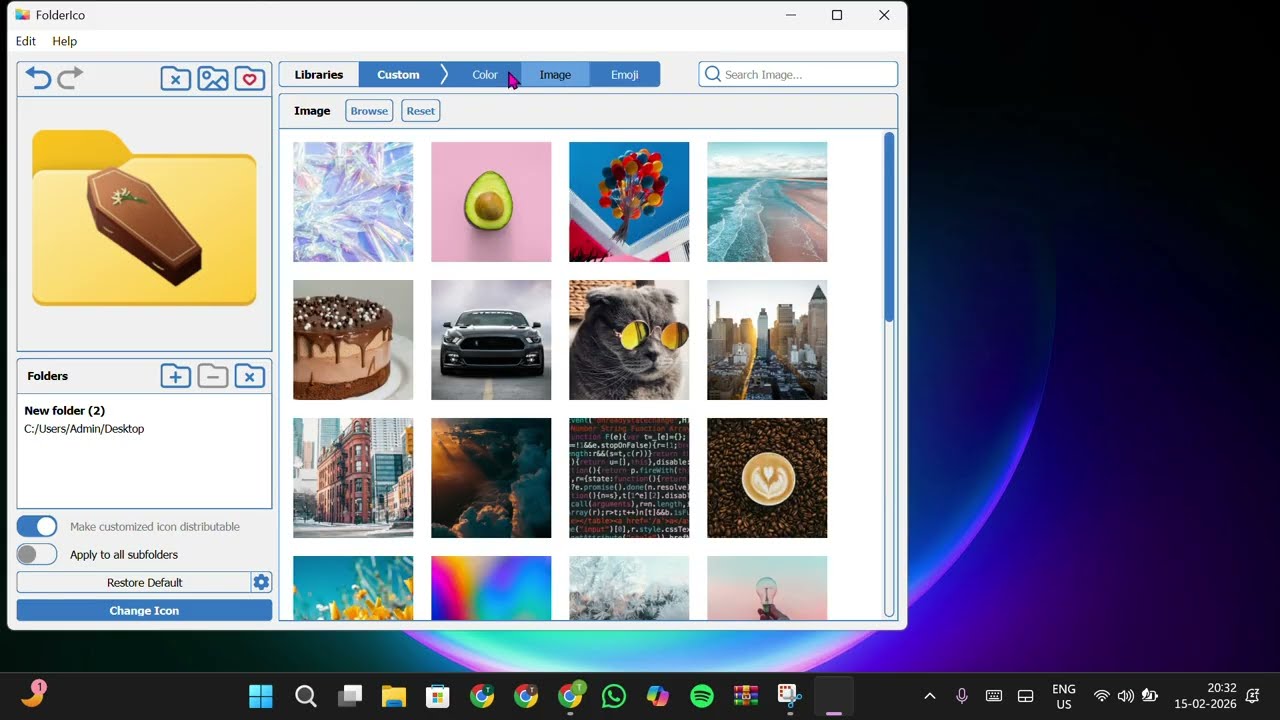Focus the Search Image field
Image resolution: width=1280 pixels, height=720 pixels.
798,74
